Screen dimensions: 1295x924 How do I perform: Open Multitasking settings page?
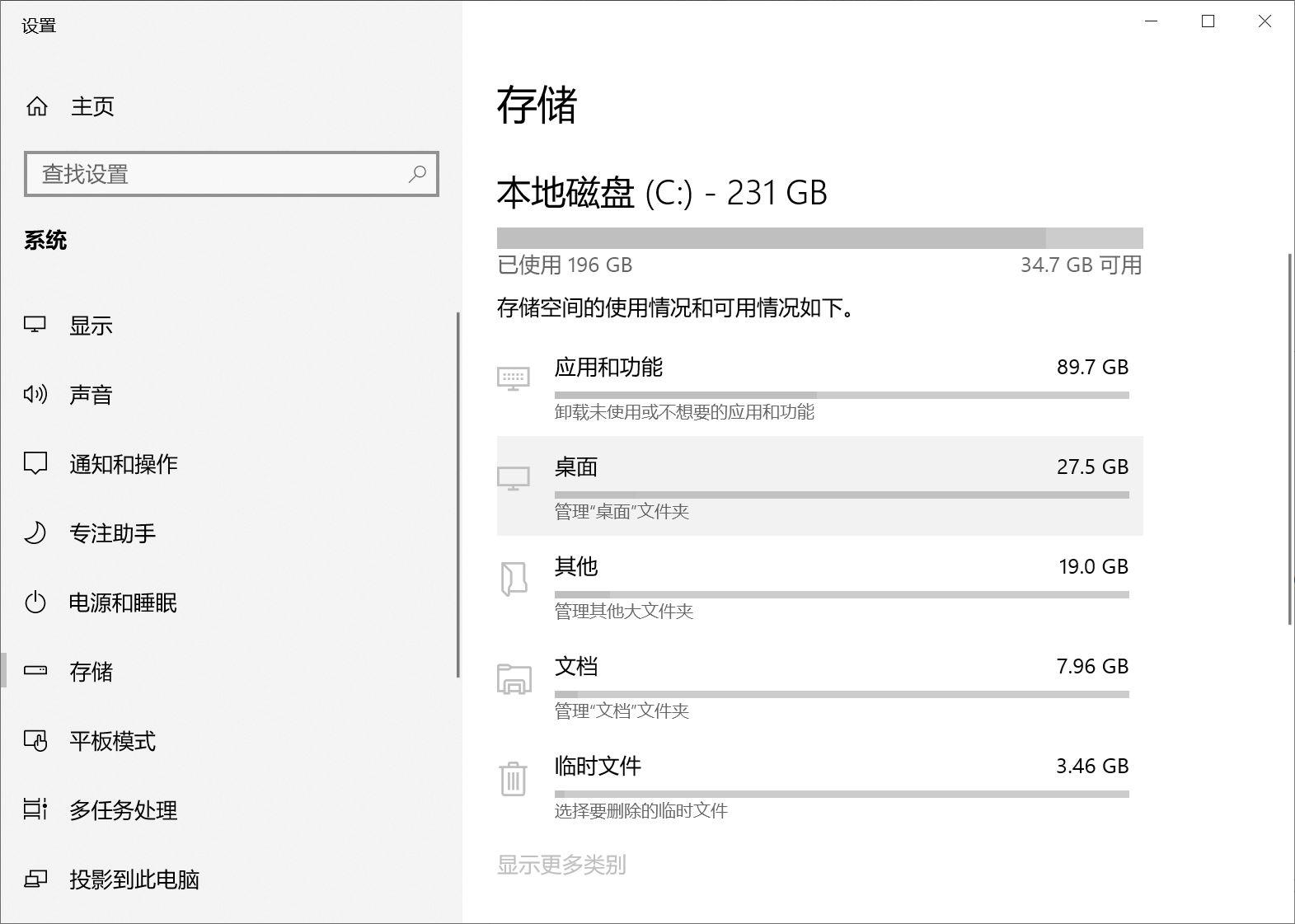click(x=124, y=810)
